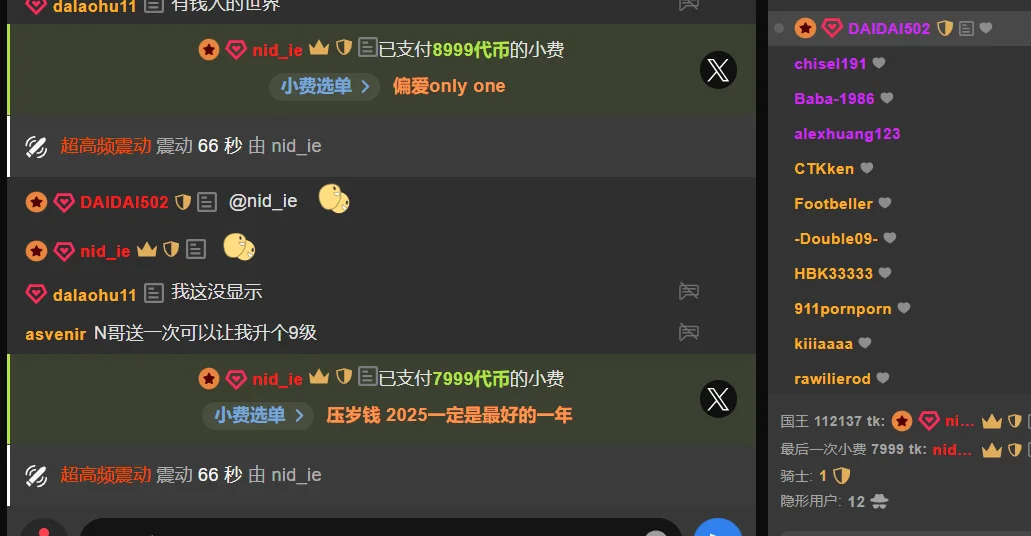Open nid_ie username in 8999 tip message
1031x536 pixels.
pos(277,50)
